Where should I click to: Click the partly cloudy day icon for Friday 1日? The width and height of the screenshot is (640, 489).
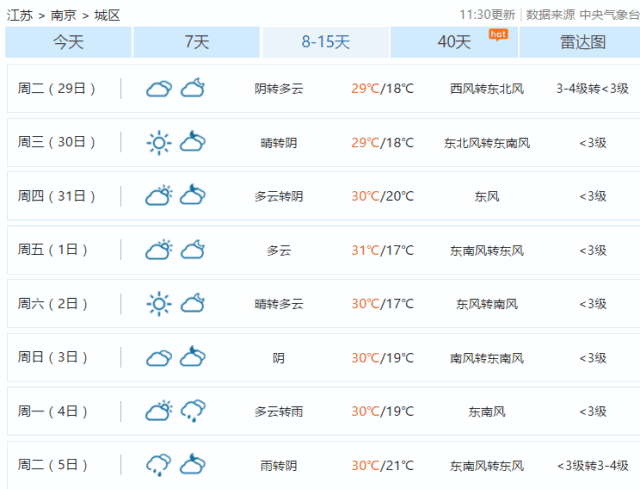tap(159, 249)
